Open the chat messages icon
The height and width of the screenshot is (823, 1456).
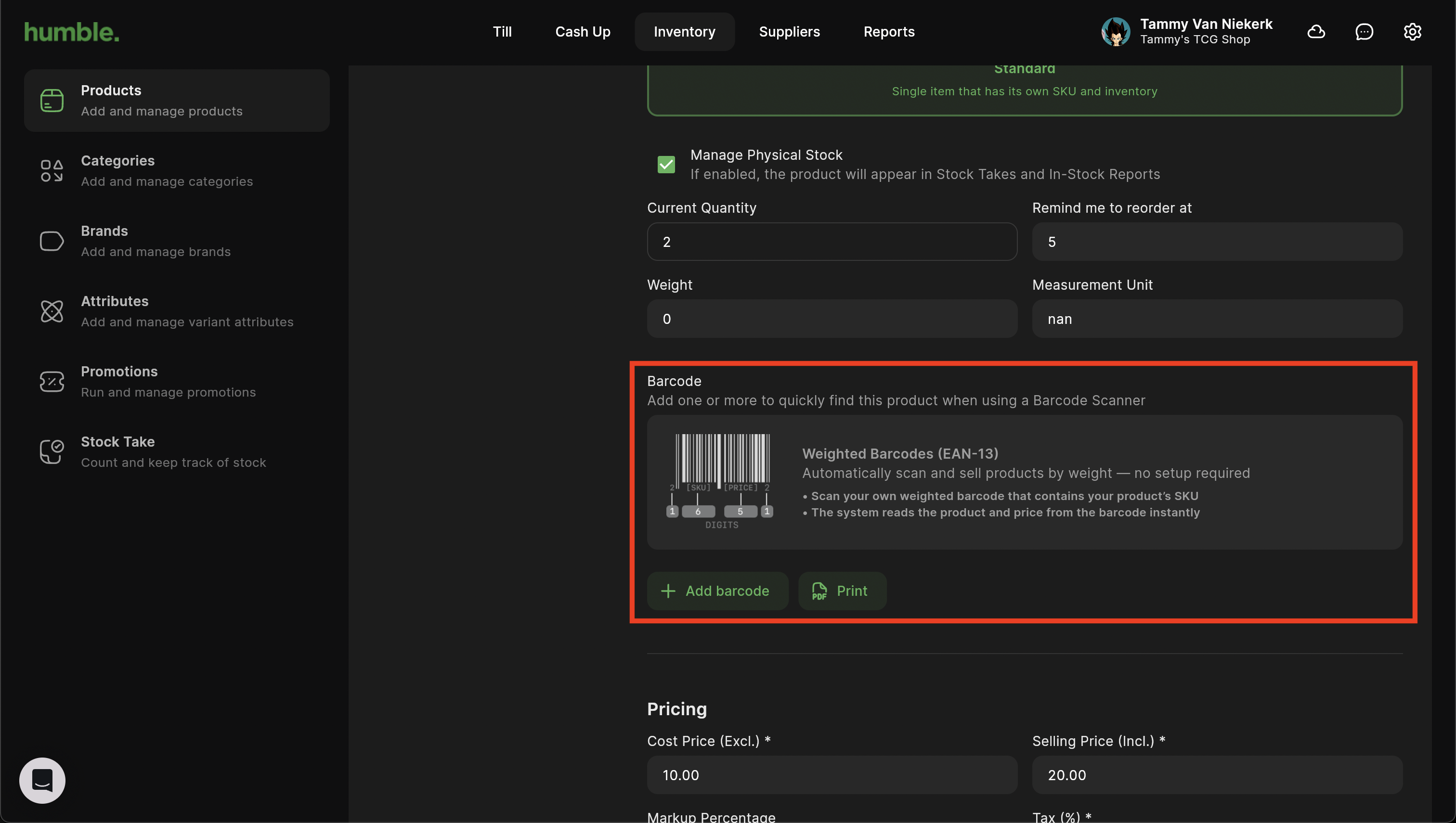pyautogui.click(x=1364, y=32)
